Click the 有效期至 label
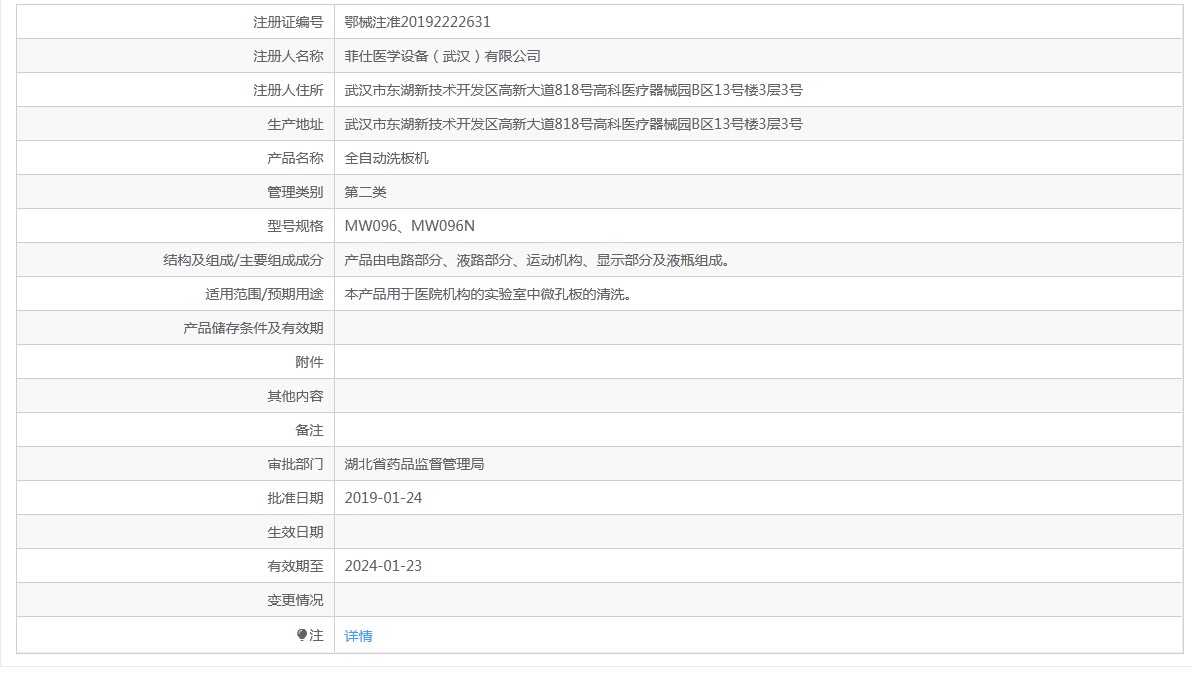Image resolution: width=1191 pixels, height=683 pixels. [295, 566]
